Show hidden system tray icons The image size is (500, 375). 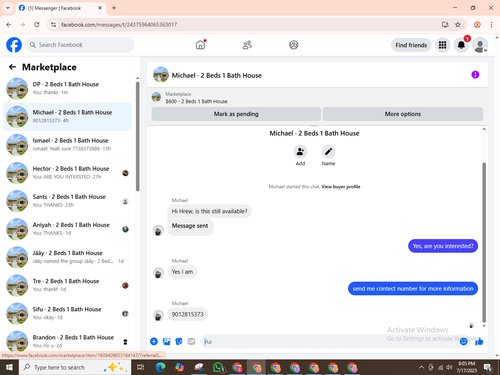coord(421,367)
